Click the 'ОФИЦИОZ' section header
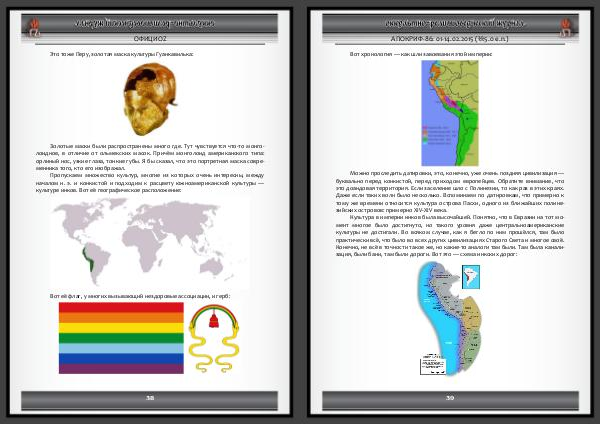 (x=150, y=39)
